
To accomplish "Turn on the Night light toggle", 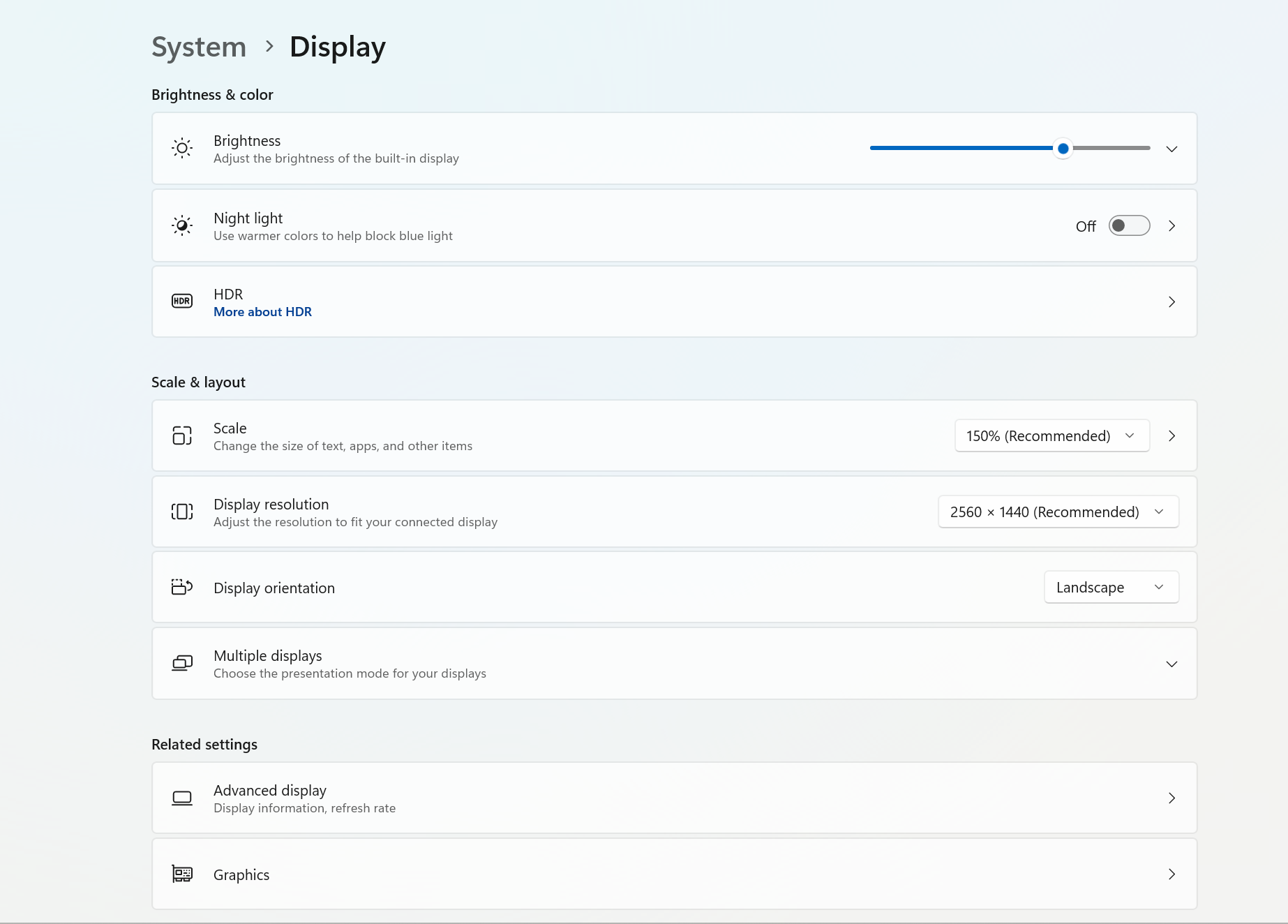I will [x=1129, y=225].
